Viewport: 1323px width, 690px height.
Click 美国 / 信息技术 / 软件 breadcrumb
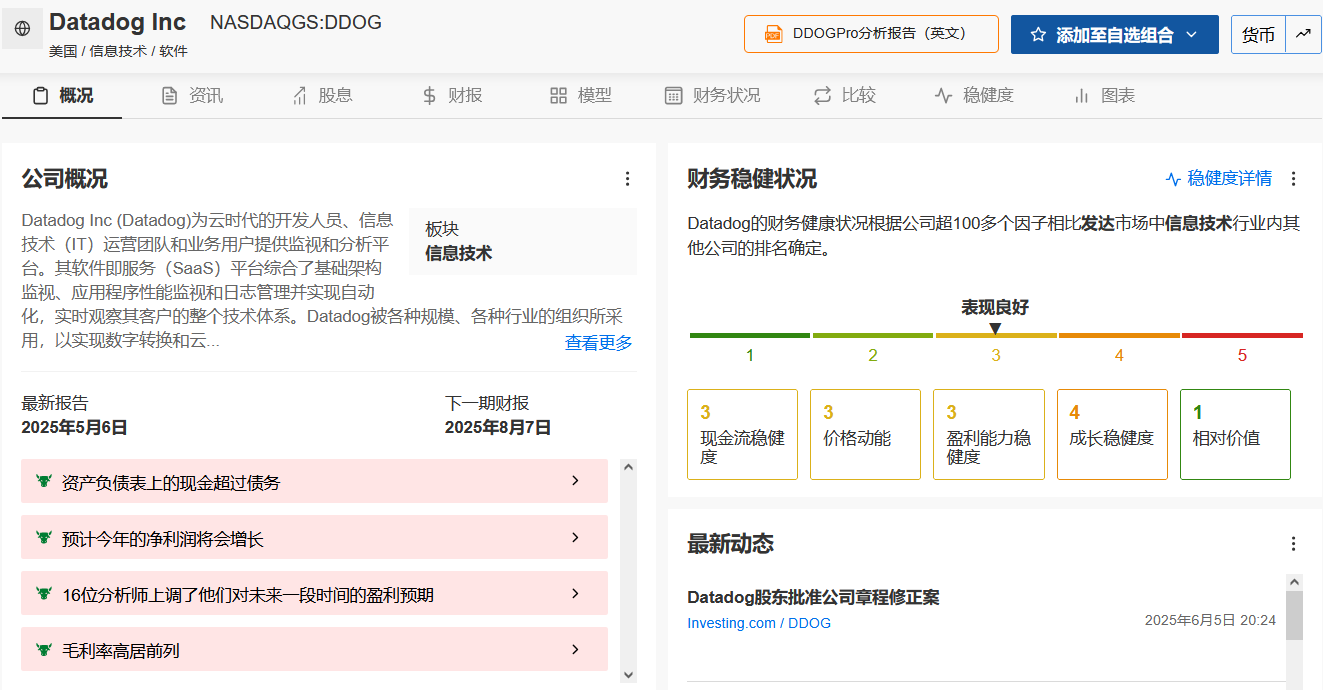pos(118,51)
